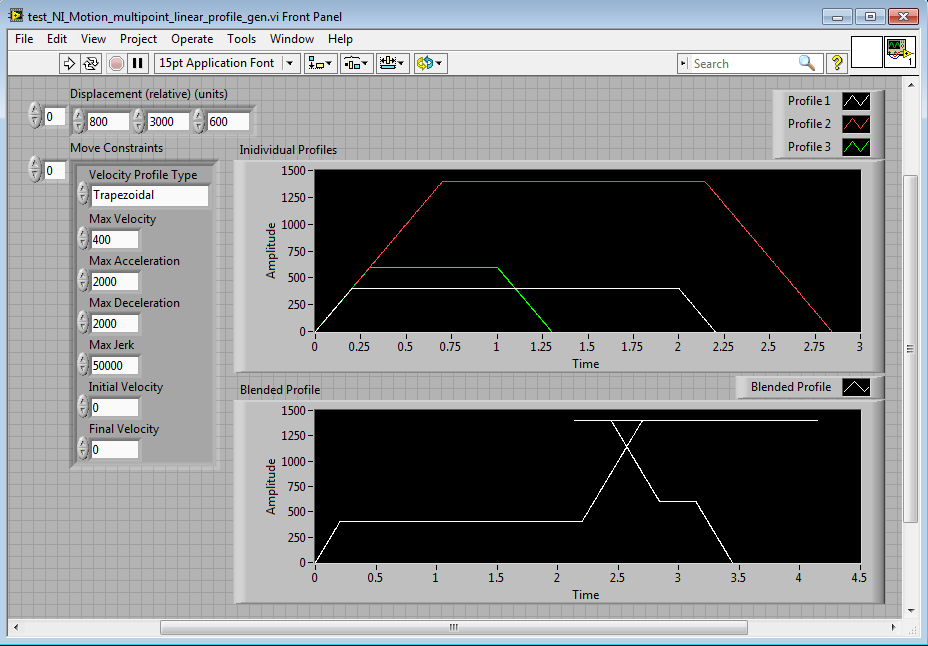
Task: Click Move Constraints array index stepper
Action: (x=35, y=170)
